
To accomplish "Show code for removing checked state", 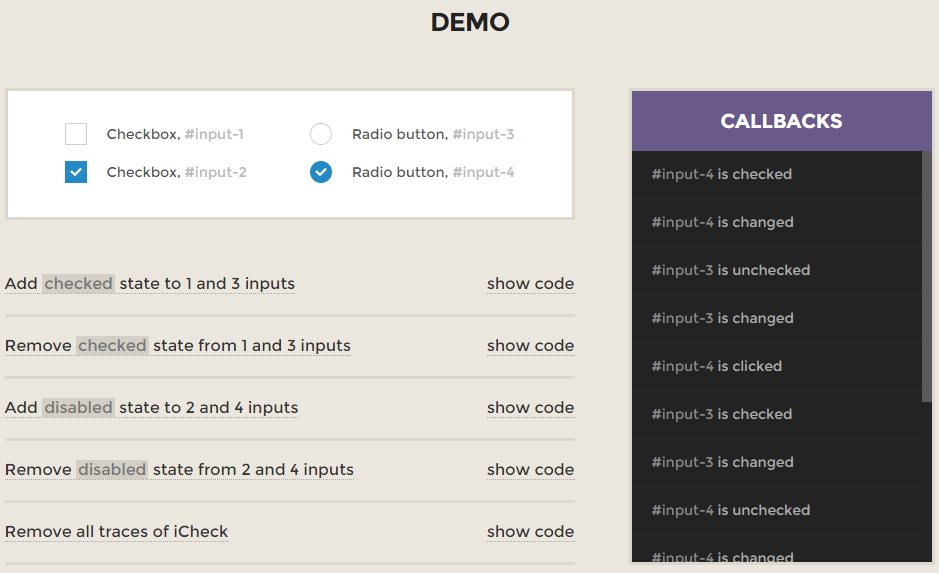I will pos(531,346).
